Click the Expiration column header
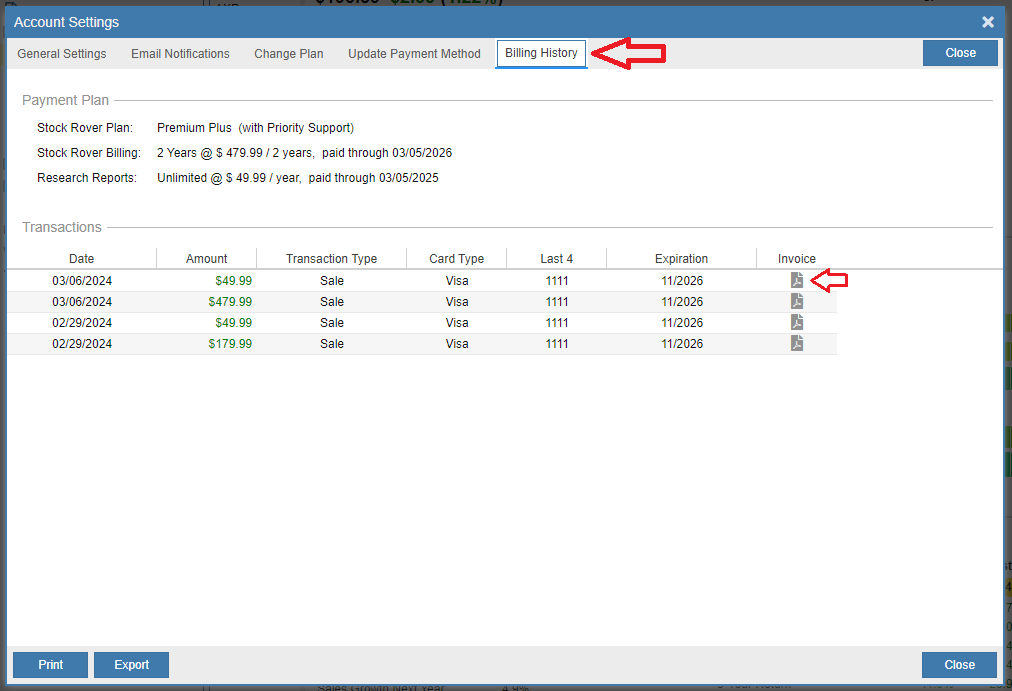This screenshot has height=691, width=1012. click(680, 258)
